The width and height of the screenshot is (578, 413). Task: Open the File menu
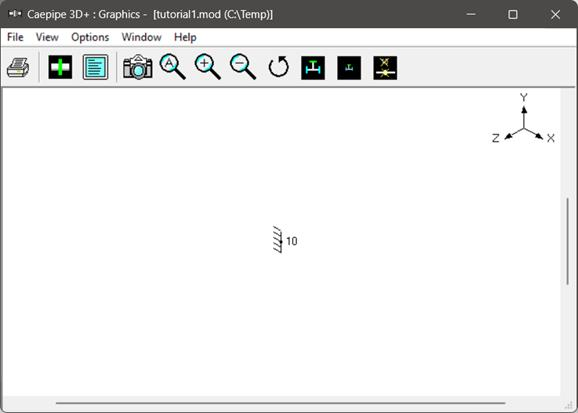tap(15, 37)
